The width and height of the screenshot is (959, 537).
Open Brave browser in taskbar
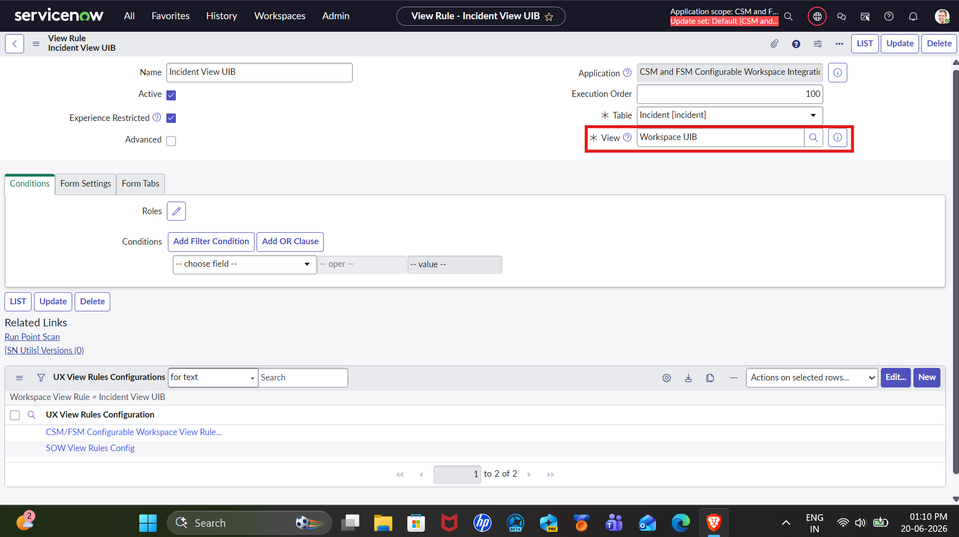[713, 522]
